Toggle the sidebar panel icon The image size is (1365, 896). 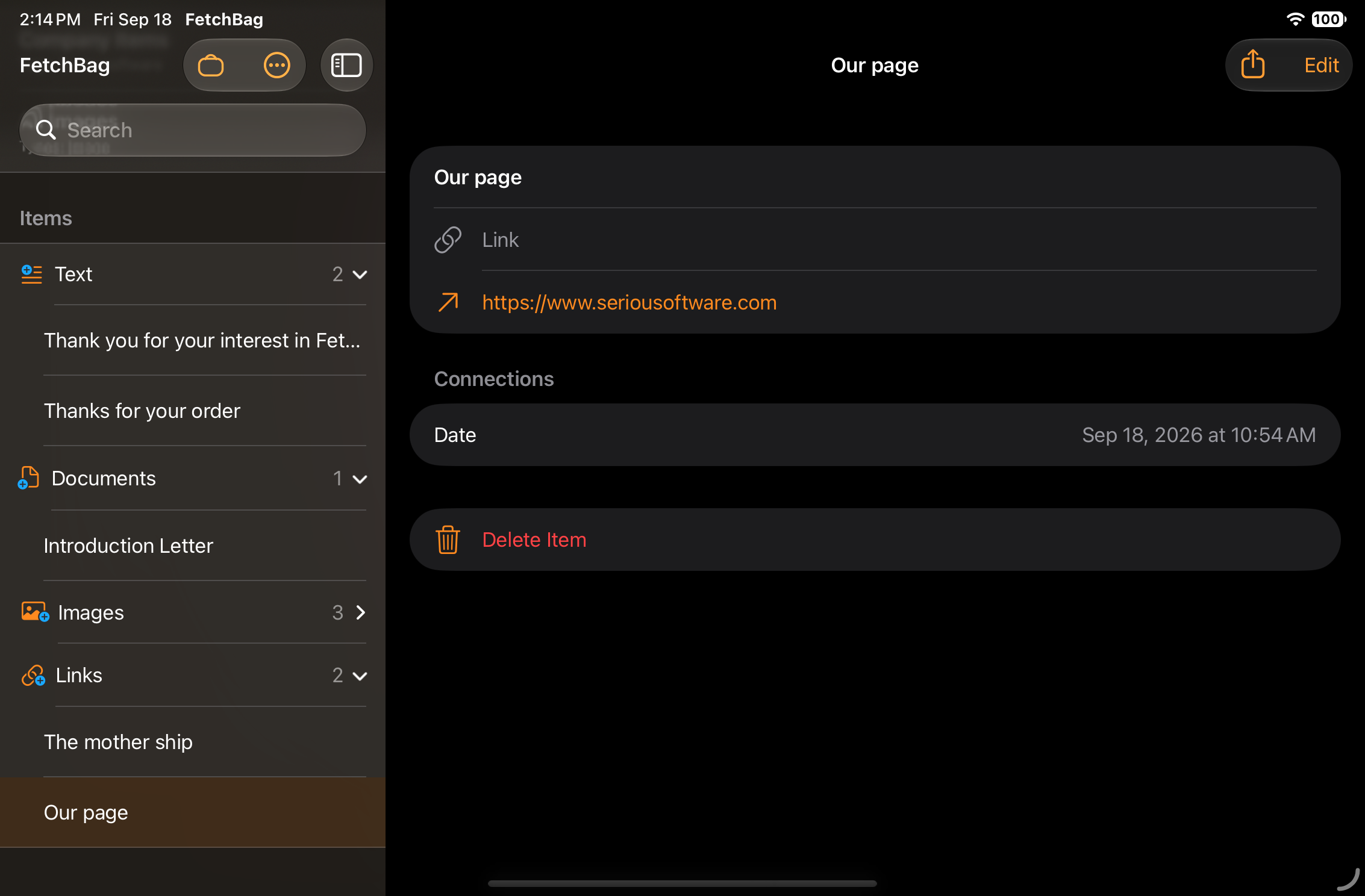pyautogui.click(x=346, y=65)
